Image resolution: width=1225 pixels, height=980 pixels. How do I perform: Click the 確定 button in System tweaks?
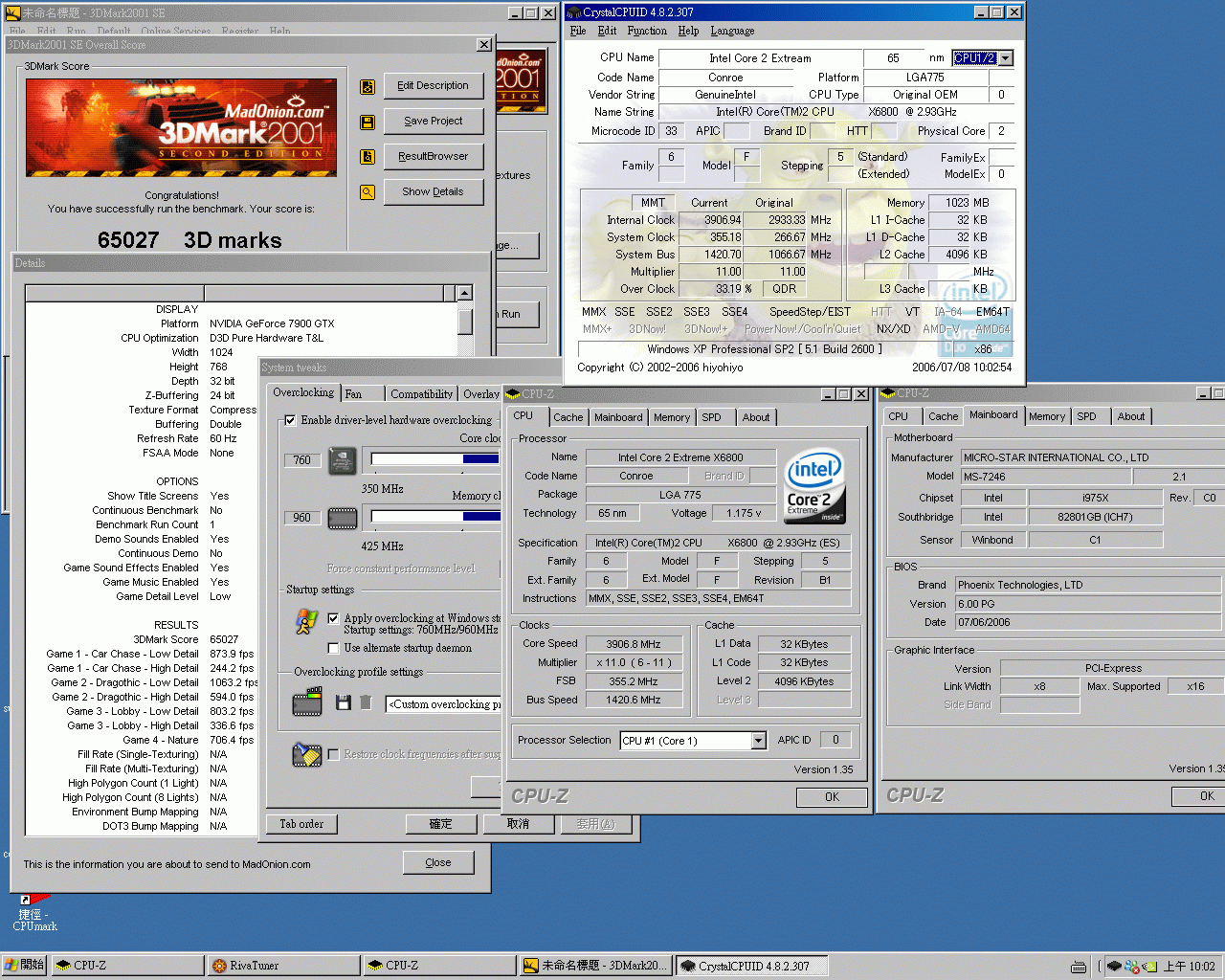440,824
